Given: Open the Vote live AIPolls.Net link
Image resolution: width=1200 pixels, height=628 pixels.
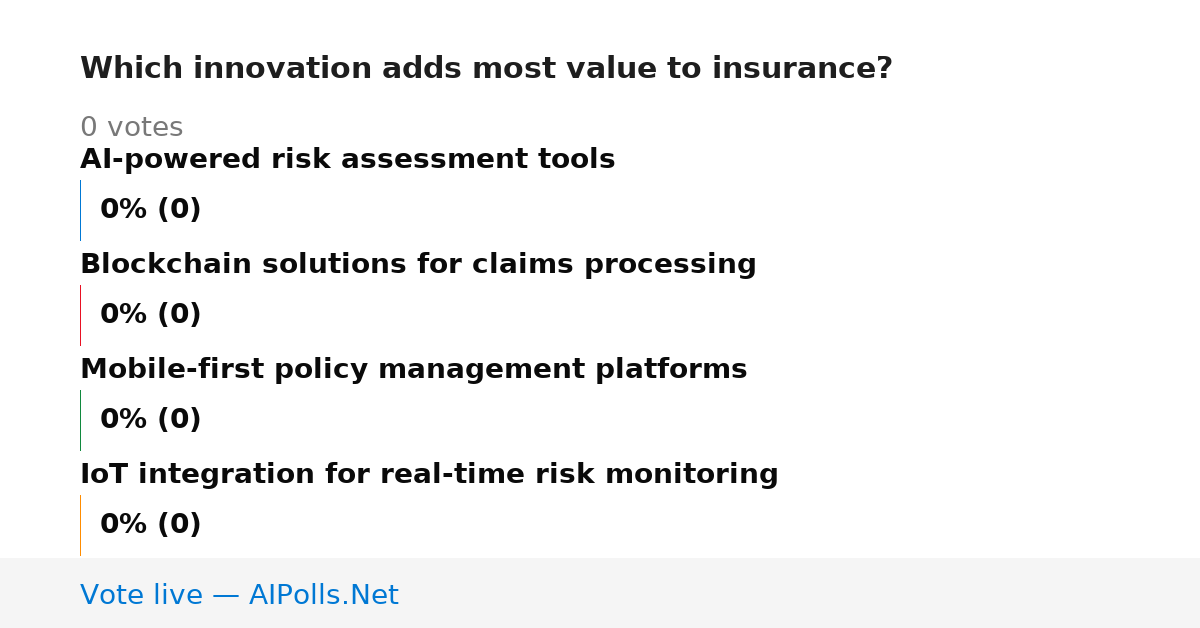Looking at the screenshot, I should (239, 595).
